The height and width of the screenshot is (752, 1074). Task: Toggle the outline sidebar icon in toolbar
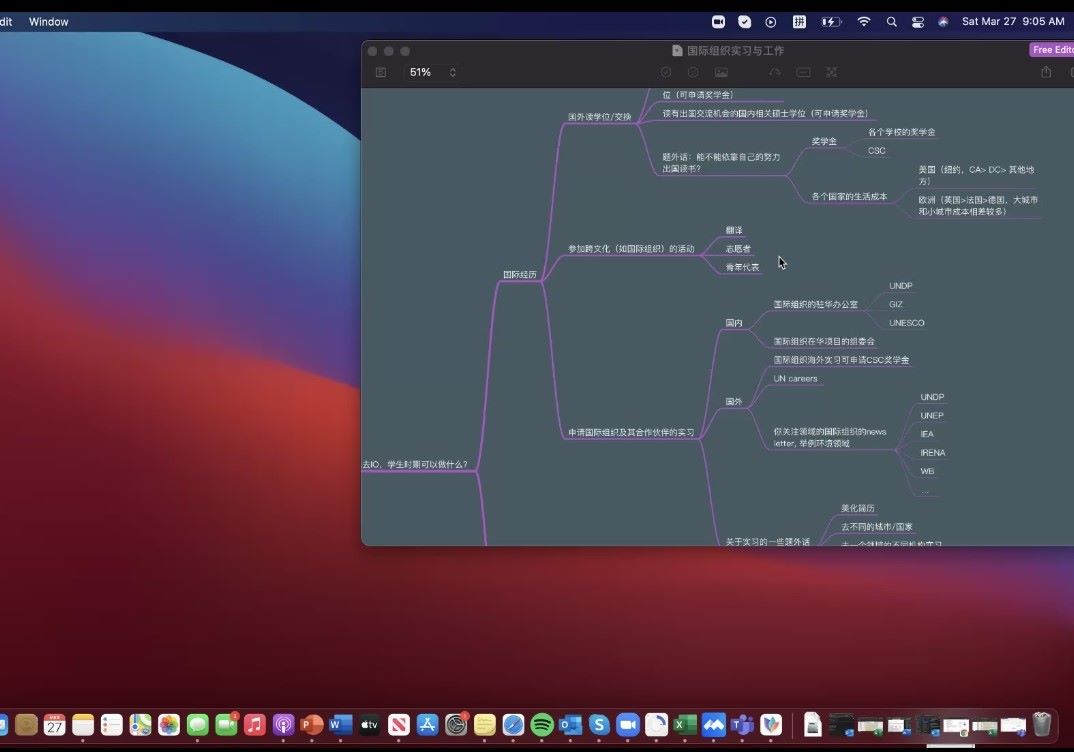coord(381,72)
